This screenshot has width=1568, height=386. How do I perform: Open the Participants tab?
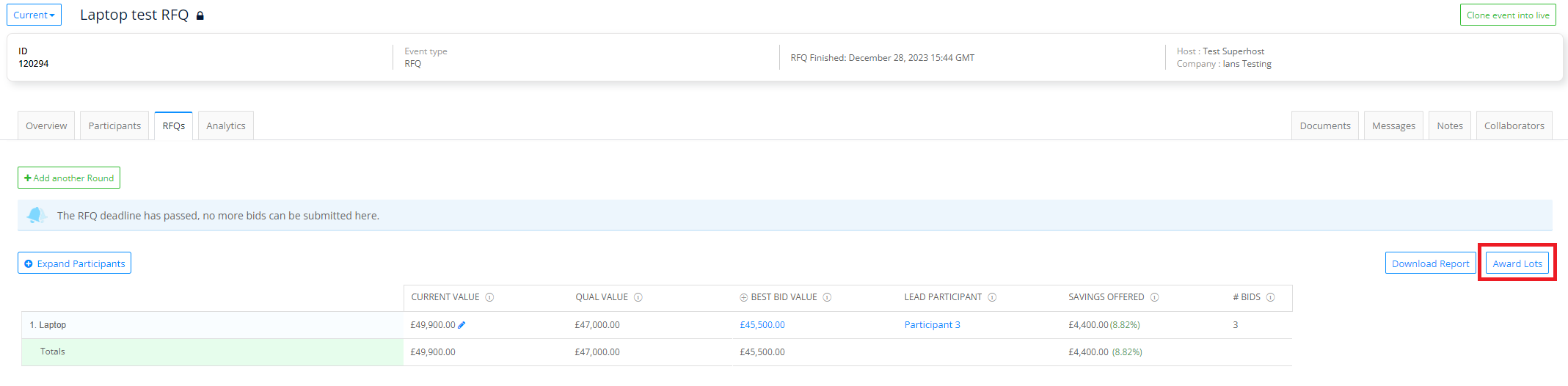[x=114, y=126]
